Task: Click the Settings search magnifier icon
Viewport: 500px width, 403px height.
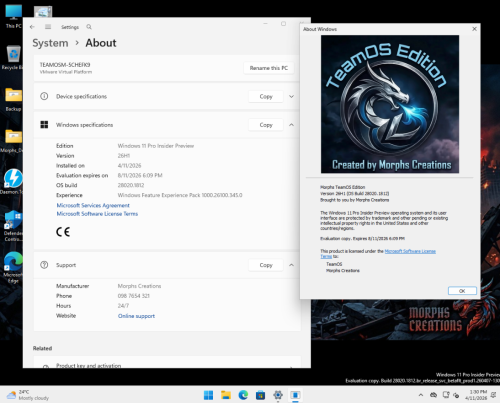Action: coord(89,27)
